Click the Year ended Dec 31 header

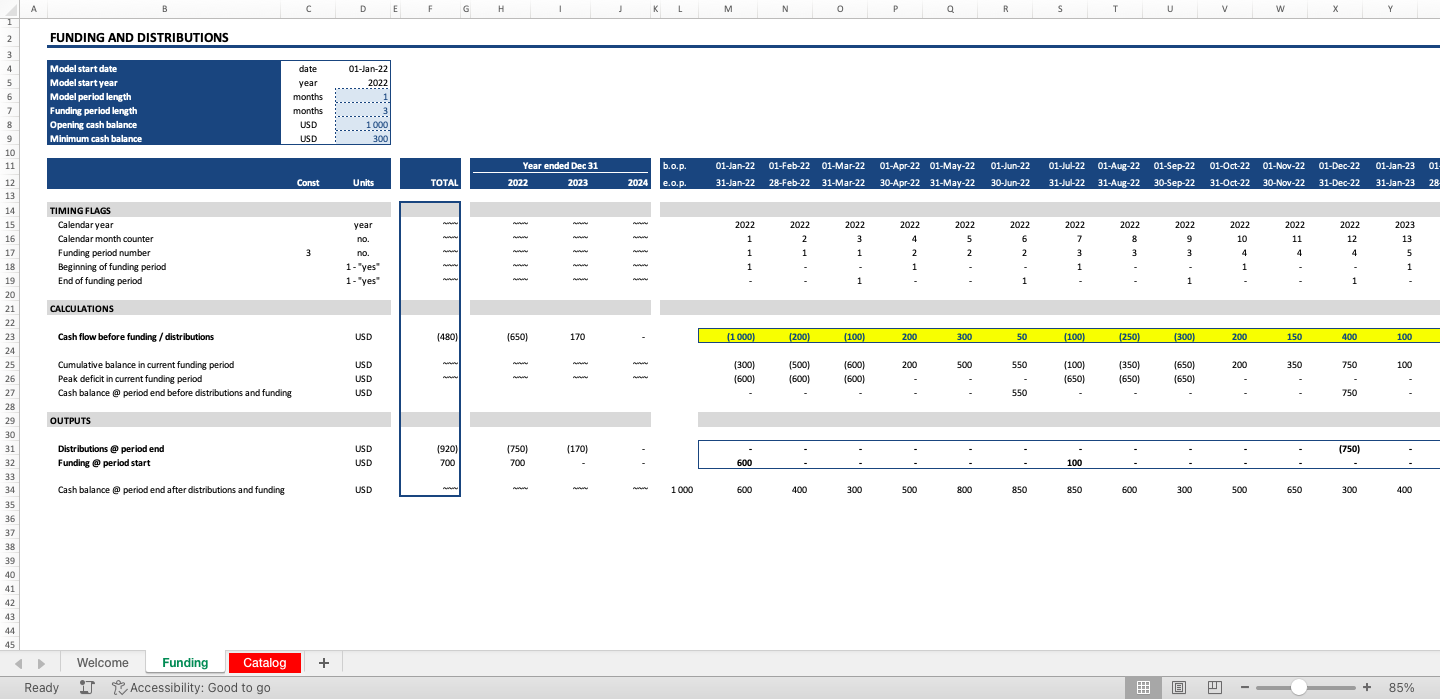point(560,166)
